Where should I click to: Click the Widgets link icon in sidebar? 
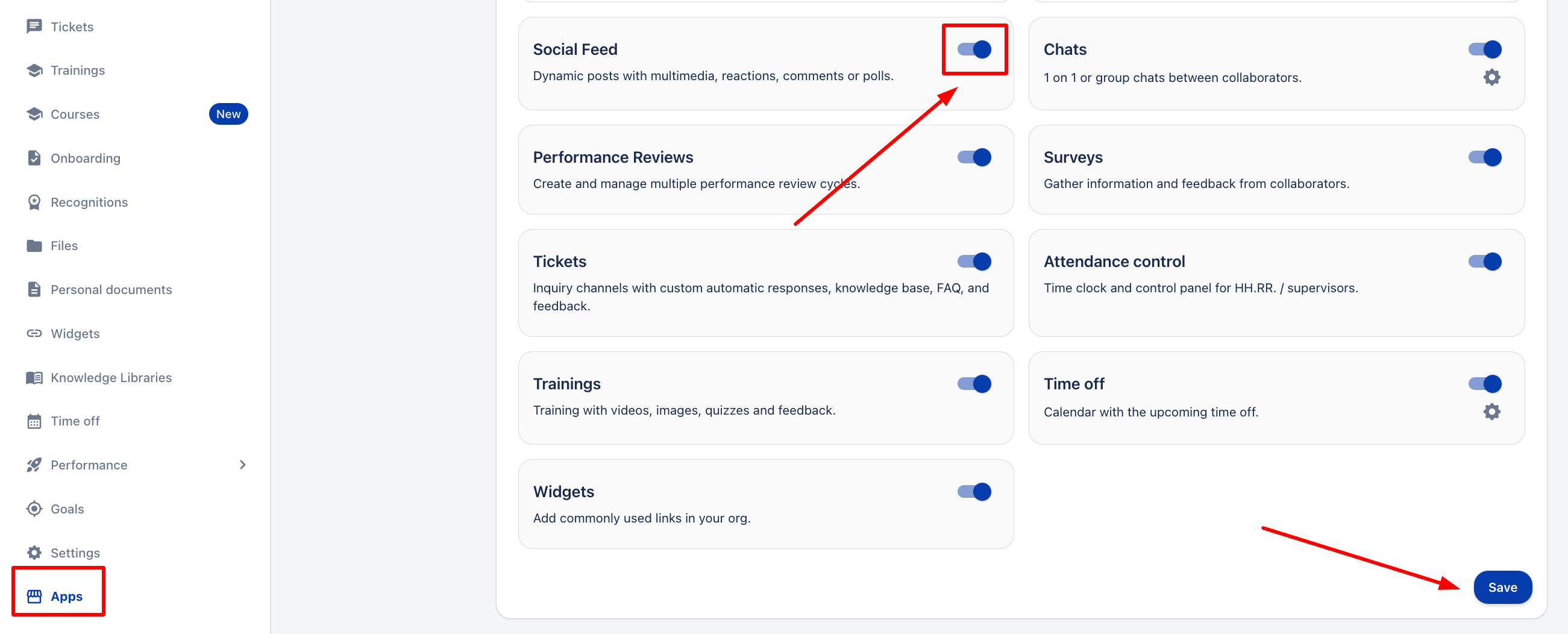(34, 334)
